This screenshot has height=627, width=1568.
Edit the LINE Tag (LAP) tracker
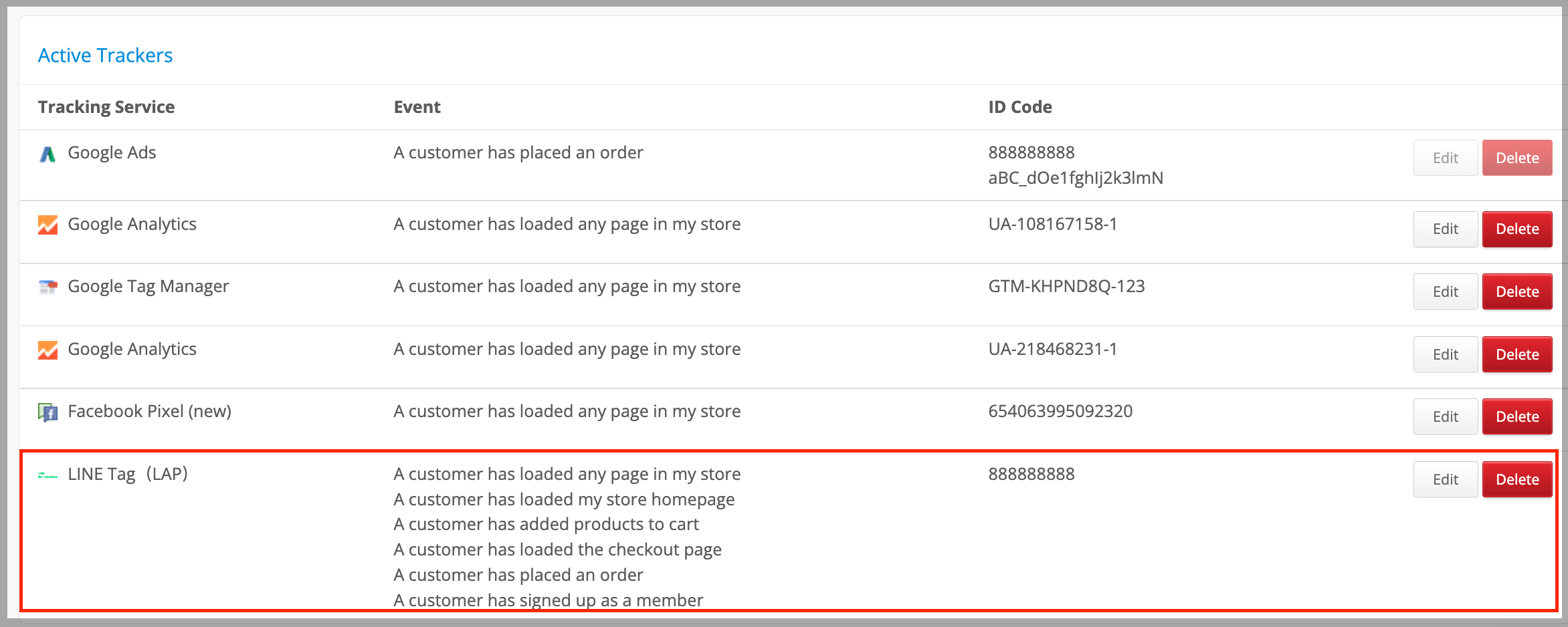(1446, 479)
